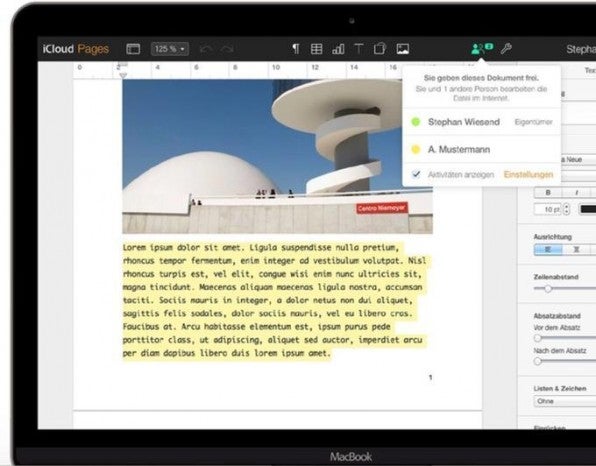
Task: Click the font size stepper arrows
Action: click(x=567, y=209)
